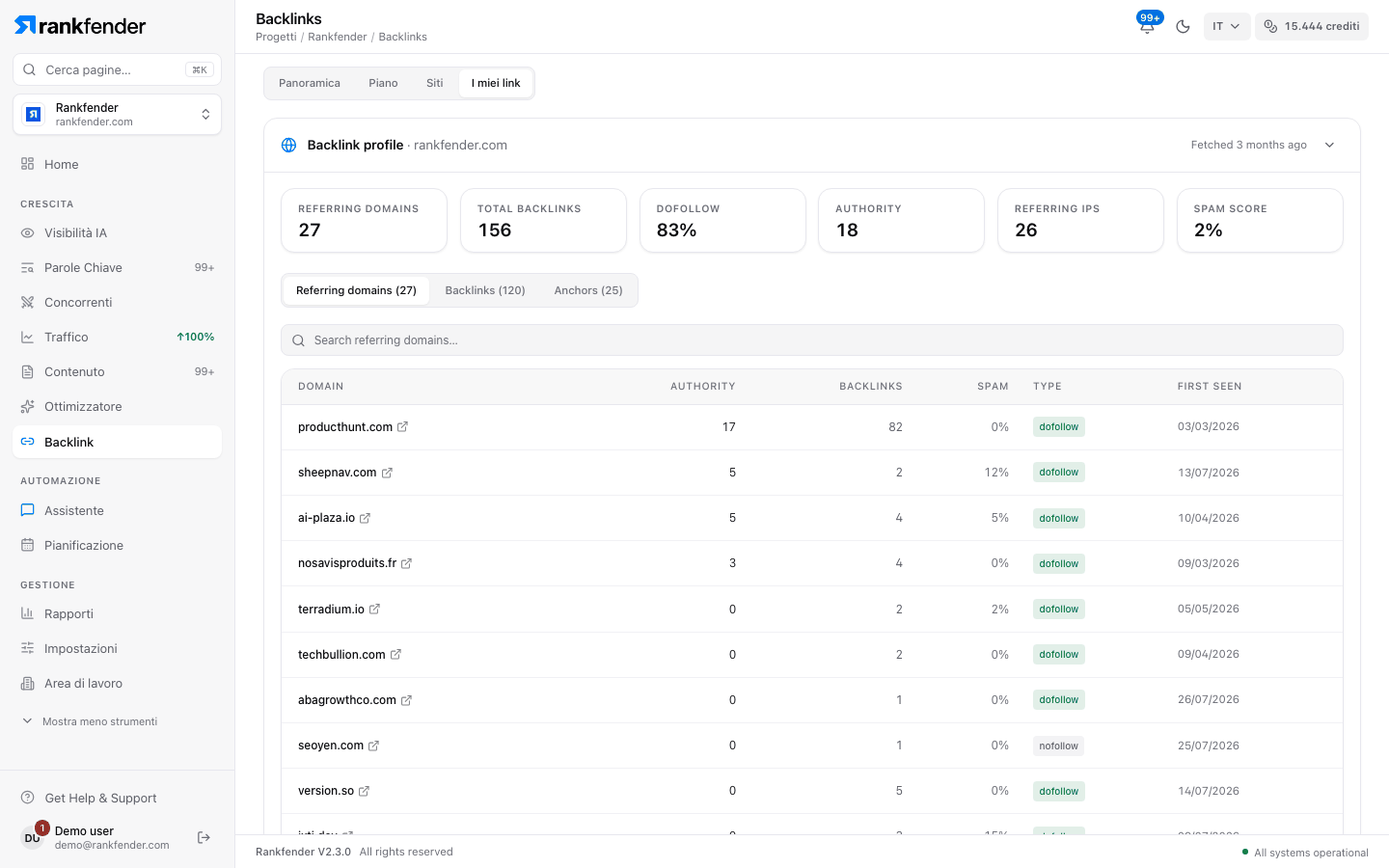The width and height of the screenshot is (1389, 868).
Task: Click Progetti in the breadcrumb
Action: point(276,37)
